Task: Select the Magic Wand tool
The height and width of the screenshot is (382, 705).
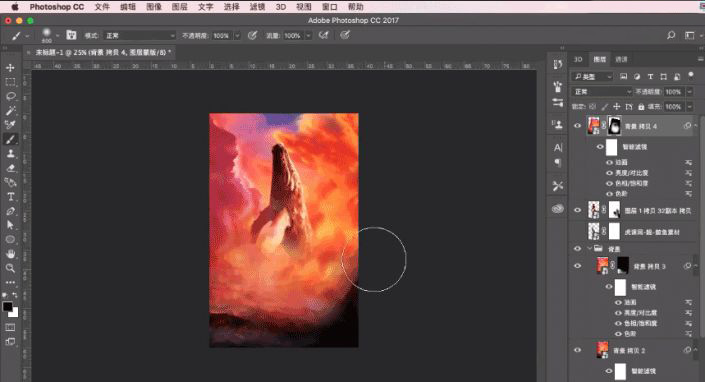Action: 10,111
